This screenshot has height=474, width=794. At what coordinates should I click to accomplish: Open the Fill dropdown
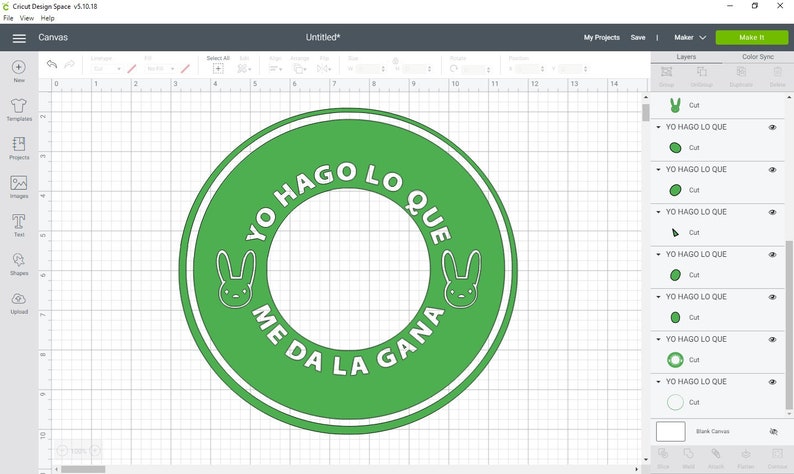pos(161,69)
